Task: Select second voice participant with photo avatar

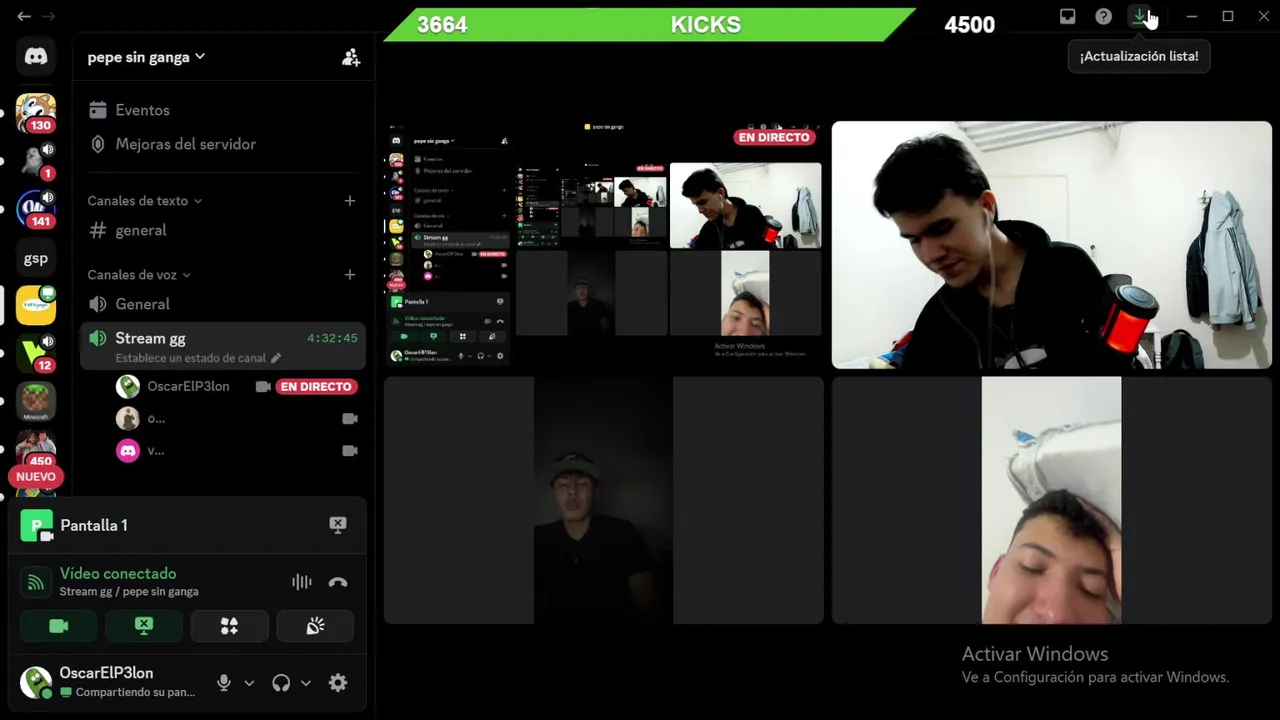Action: pyautogui.click(x=128, y=419)
